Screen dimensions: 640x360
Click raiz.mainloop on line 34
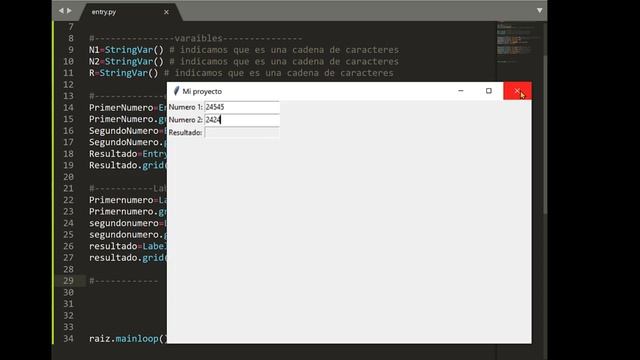pyautogui.click(x=123, y=339)
